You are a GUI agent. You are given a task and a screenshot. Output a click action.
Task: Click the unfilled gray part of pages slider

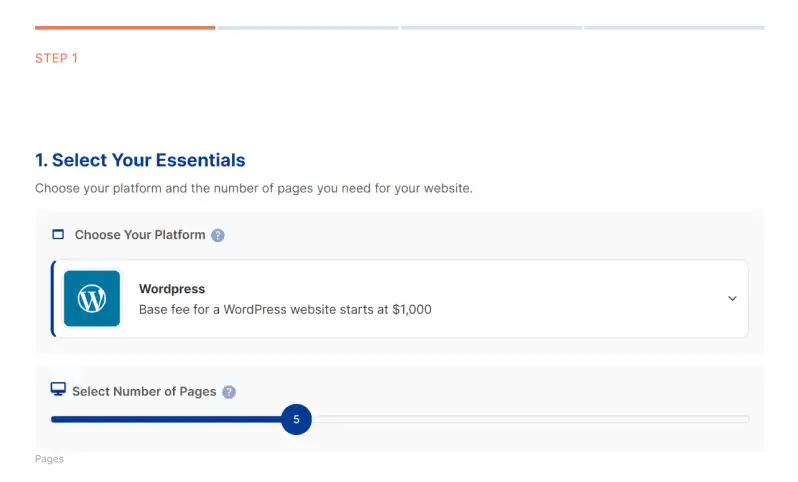(x=530, y=420)
